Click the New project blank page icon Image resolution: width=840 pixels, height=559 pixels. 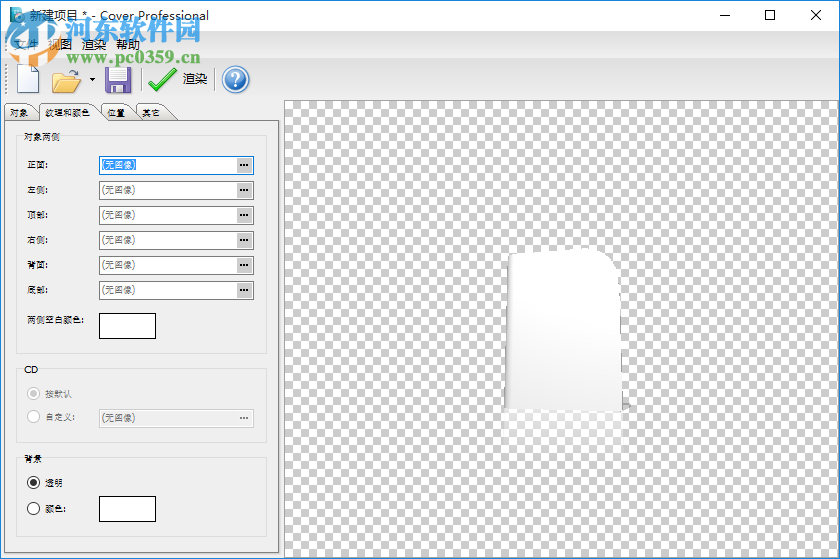(x=28, y=79)
